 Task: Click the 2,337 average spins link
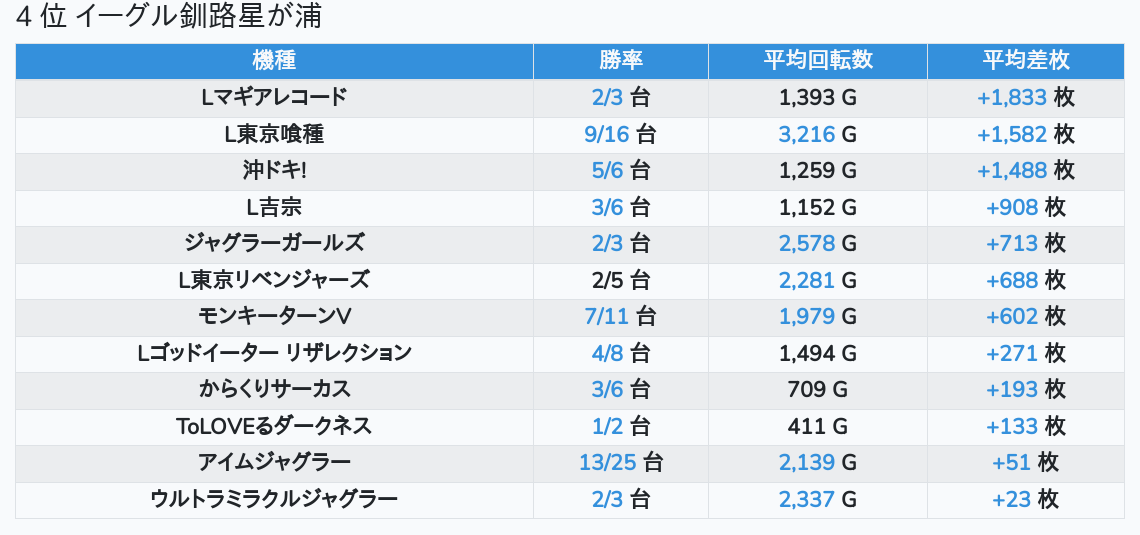[x=806, y=499]
